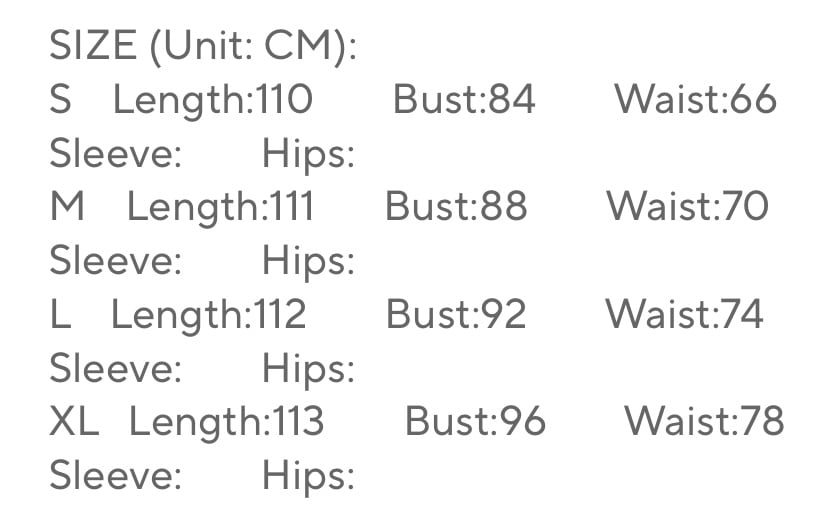837x512 pixels.
Task: Click the "SIZE (Unit: CM):" heading text
Action: point(203,46)
